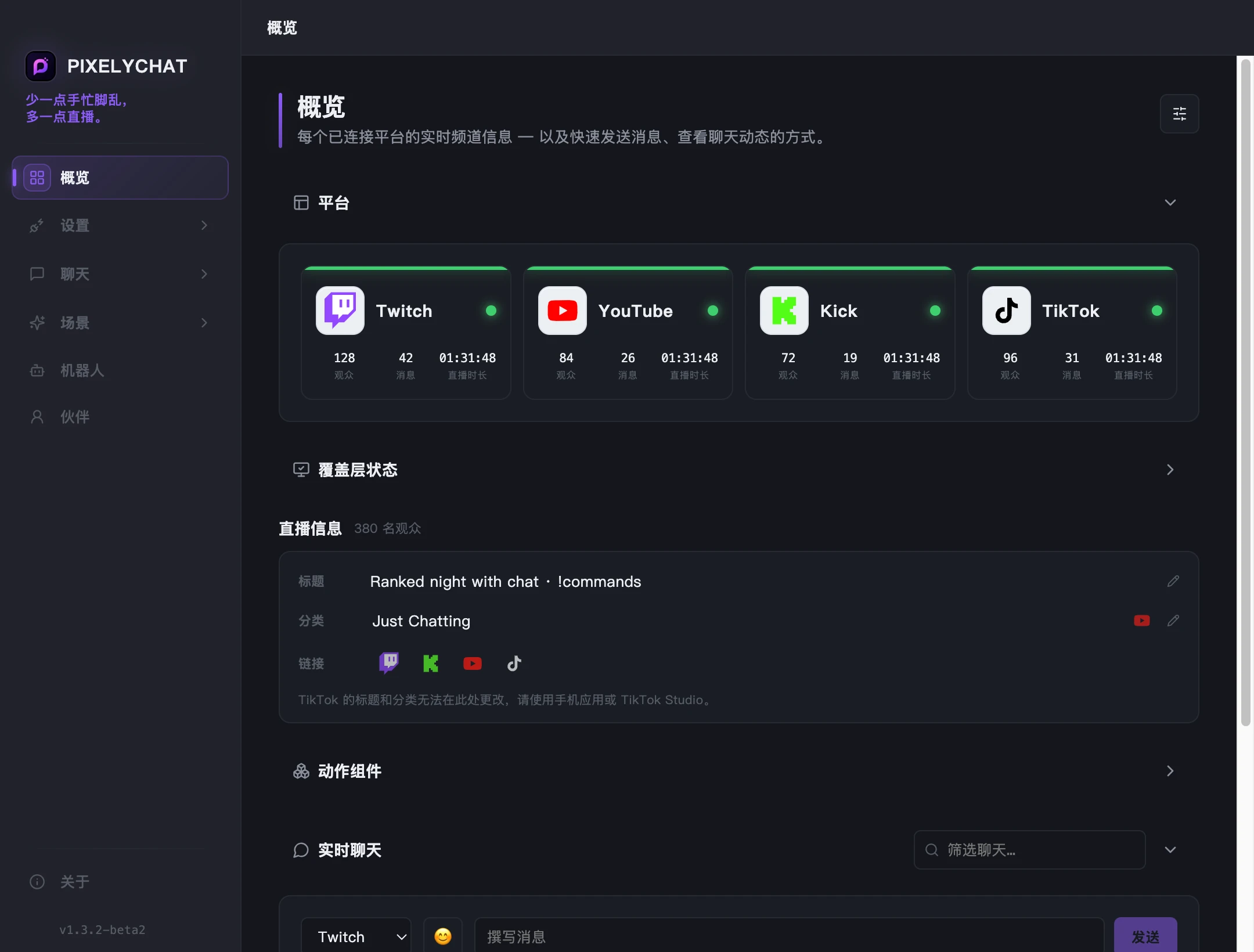
Task: Expand the 设置 sidebar submenu arrow
Action: click(x=204, y=225)
